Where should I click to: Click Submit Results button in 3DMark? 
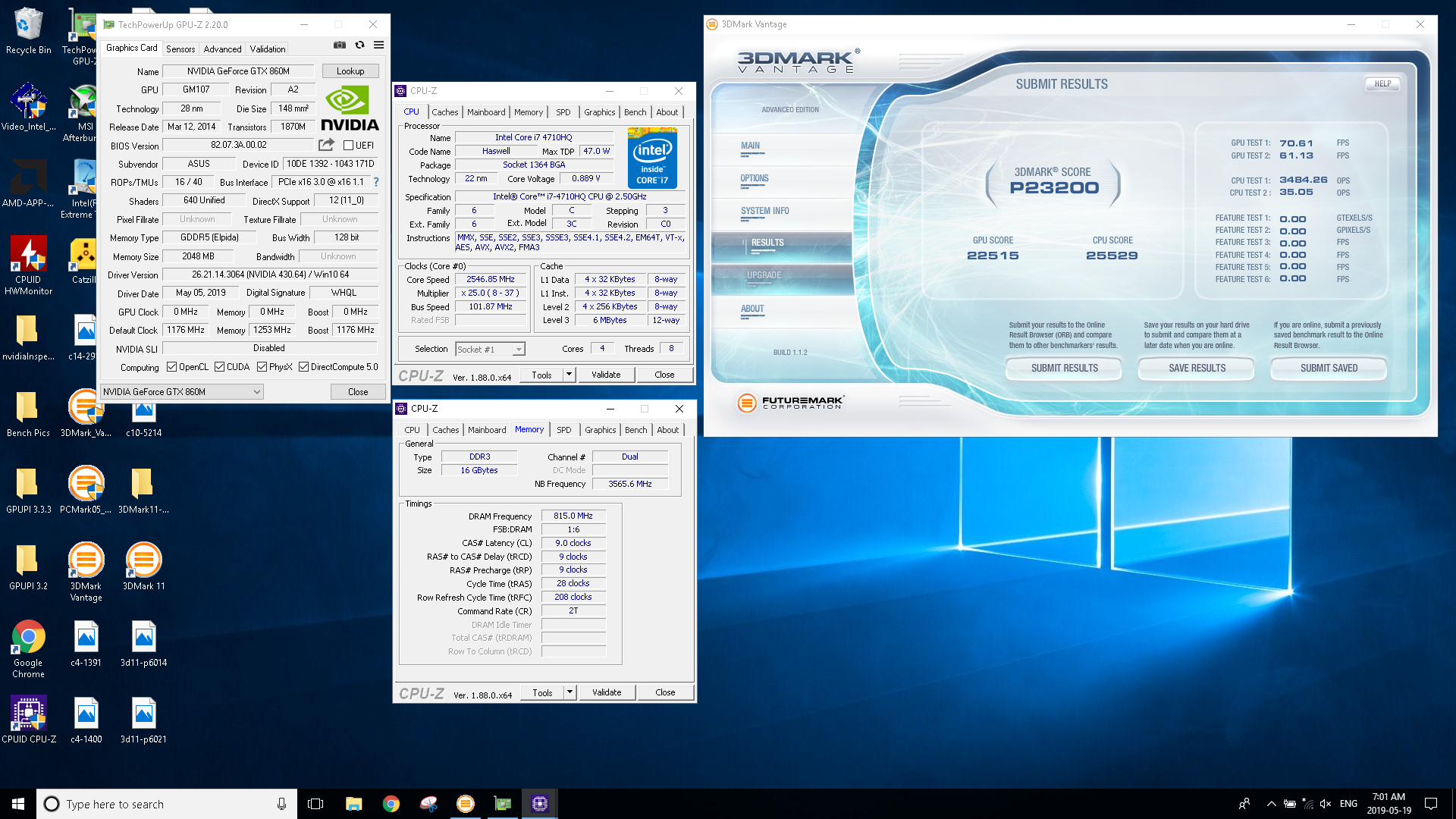point(1064,369)
